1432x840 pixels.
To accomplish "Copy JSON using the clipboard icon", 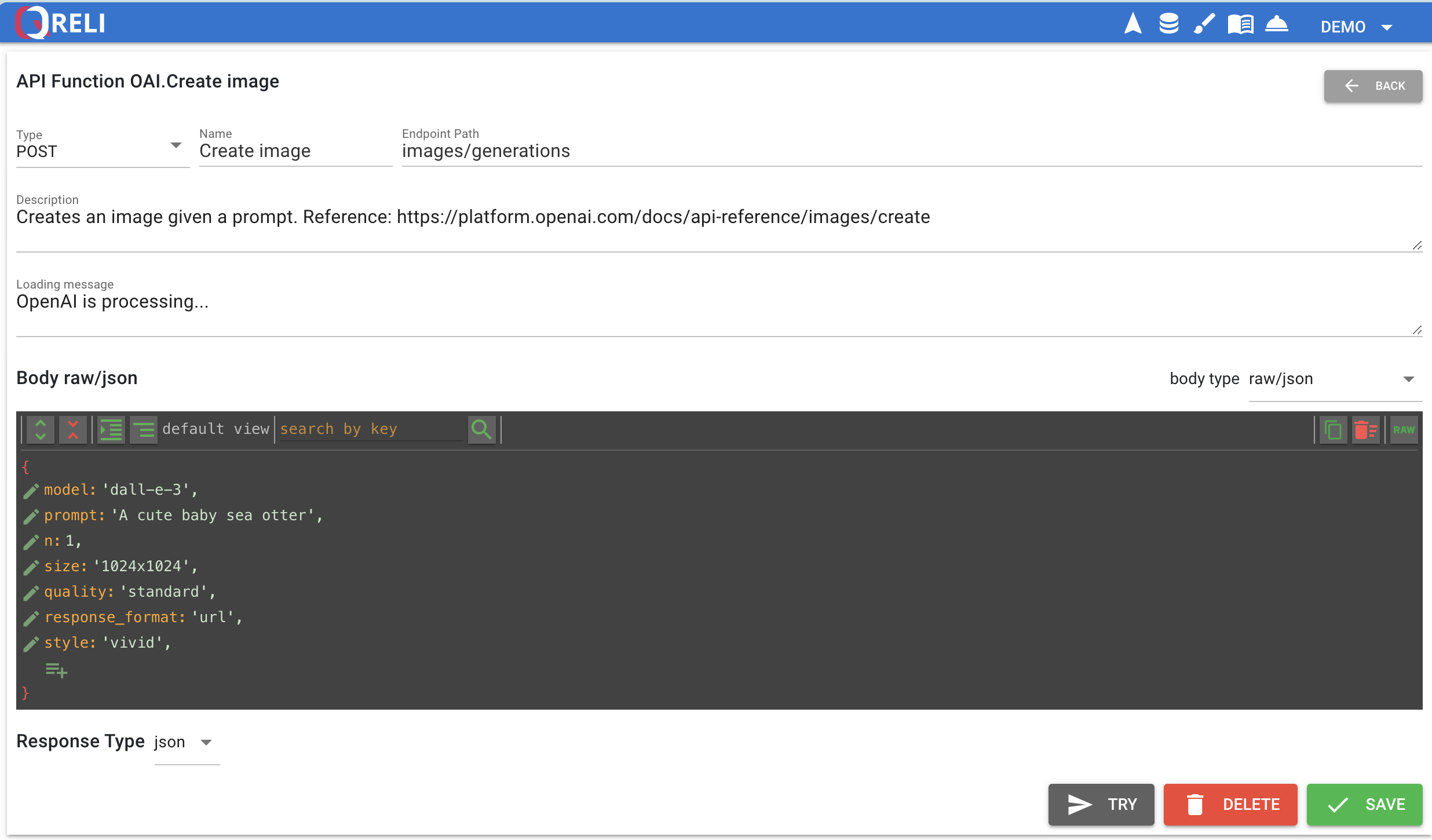I will click(x=1332, y=430).
